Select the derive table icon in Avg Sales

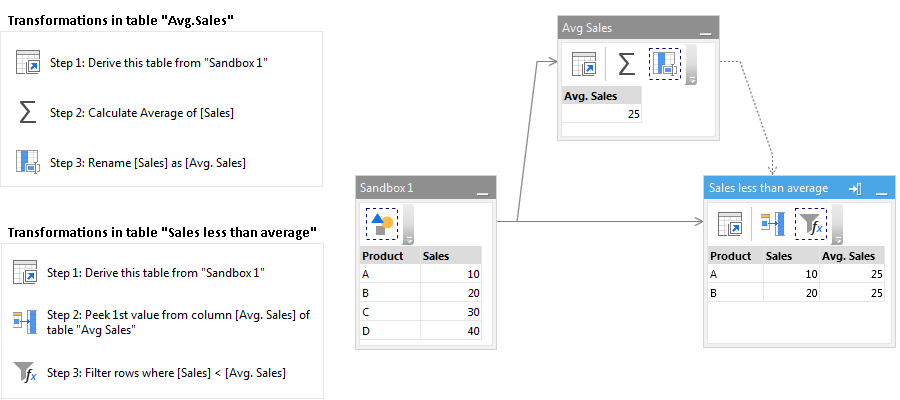pyautogui.click(x=584, y=64)
